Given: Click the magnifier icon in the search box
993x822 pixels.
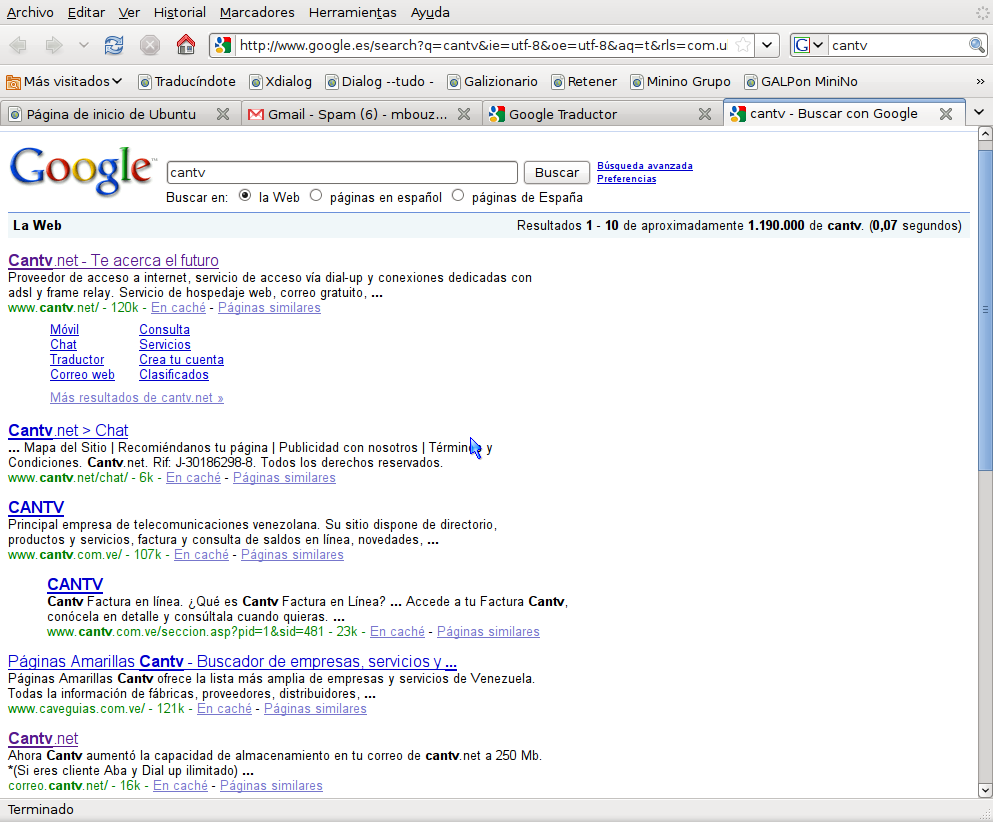Looking at the screenshot, I should (977, 45).
